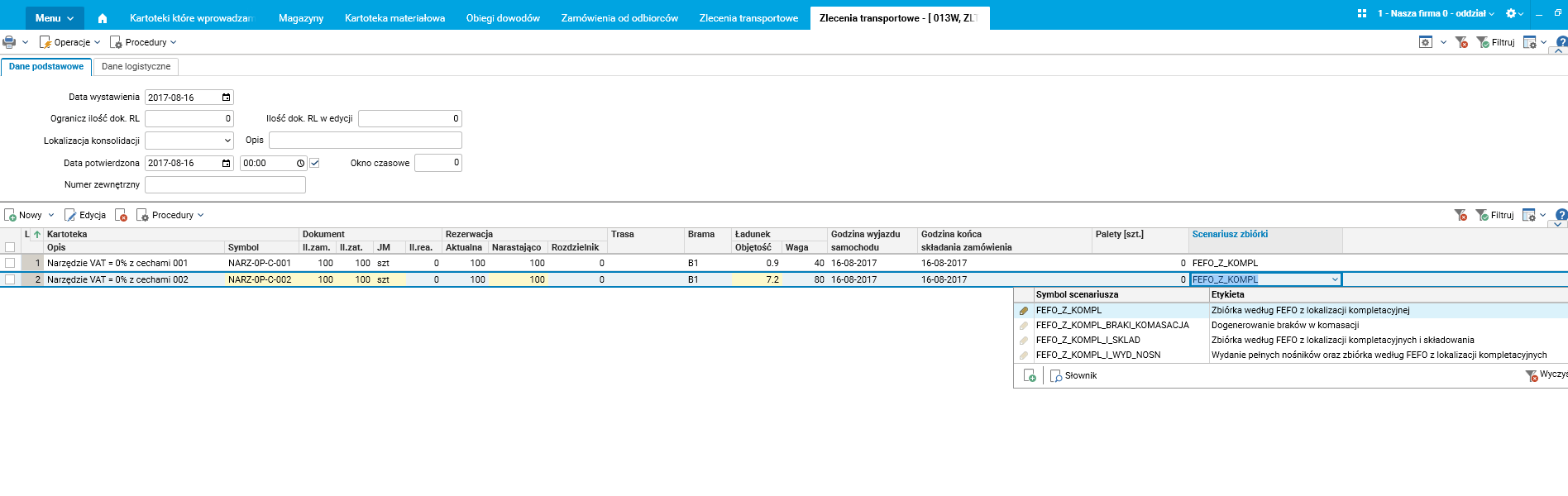Image resolution: width=1568 pixels, height=496 pixels.
Task: Toggle the checkbox next to the 00:00 time
Action: [x=314, y=163]
